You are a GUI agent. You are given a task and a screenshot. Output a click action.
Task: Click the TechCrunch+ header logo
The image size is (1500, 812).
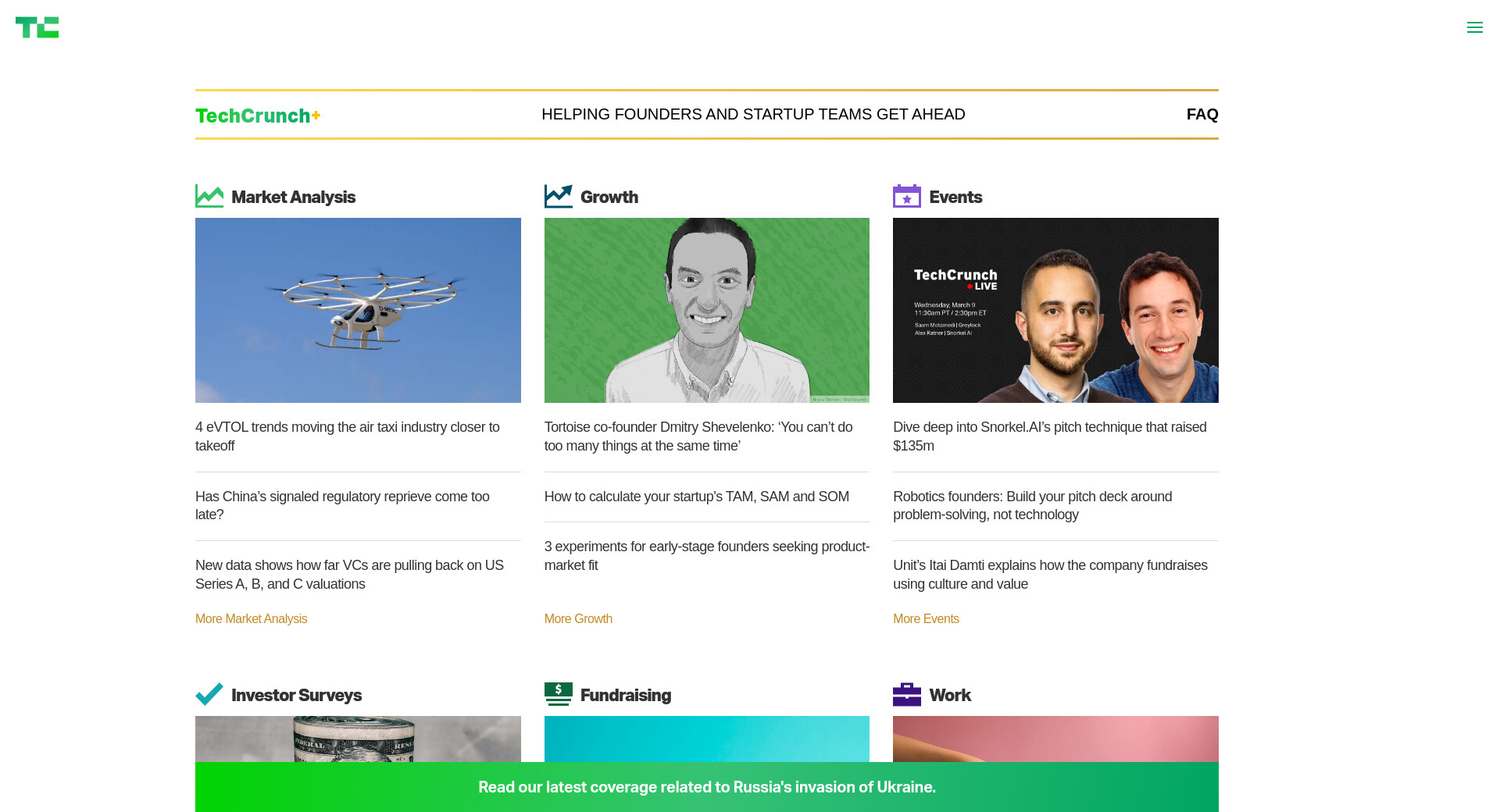(x=258, y=116)
